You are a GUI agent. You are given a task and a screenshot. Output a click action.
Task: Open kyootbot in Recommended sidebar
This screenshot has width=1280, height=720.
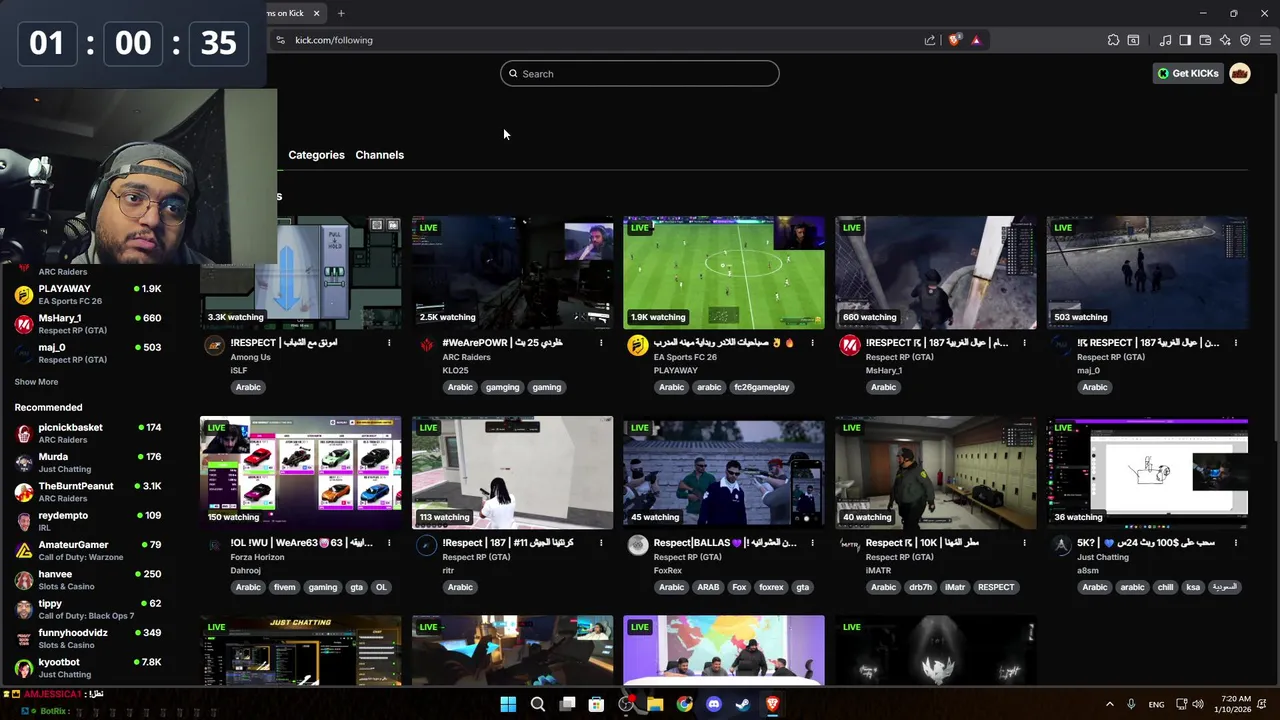[x=88, y=667]
